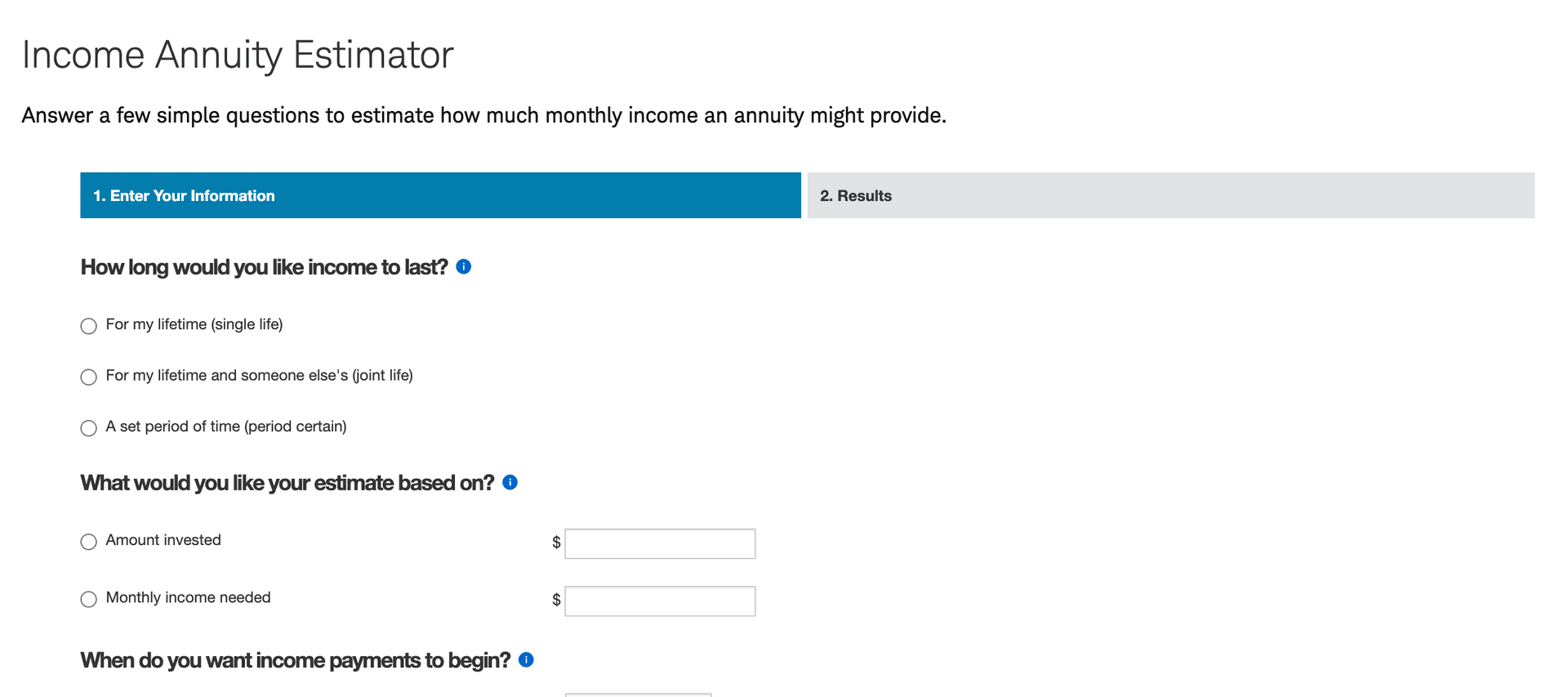
Task: Switch to the Enter Your Information tab
Action: pos(440,195)
